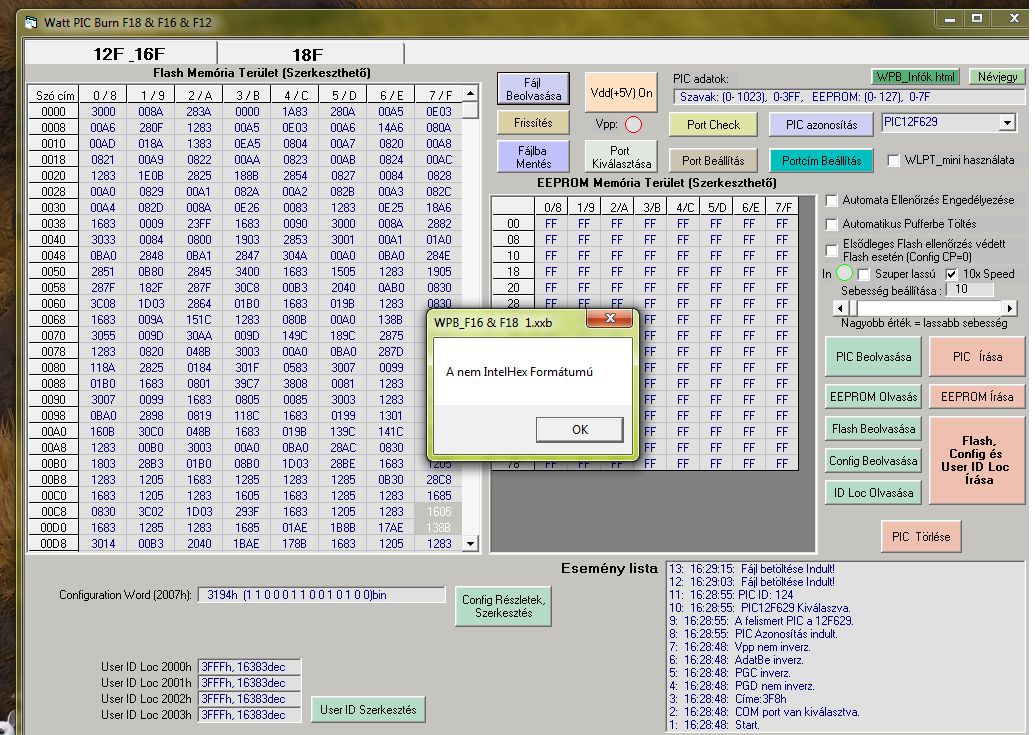Screen dimensions: 1035x735
Task: Uncheck the 10x Speed checkbox
Action: tap(951, 274)
